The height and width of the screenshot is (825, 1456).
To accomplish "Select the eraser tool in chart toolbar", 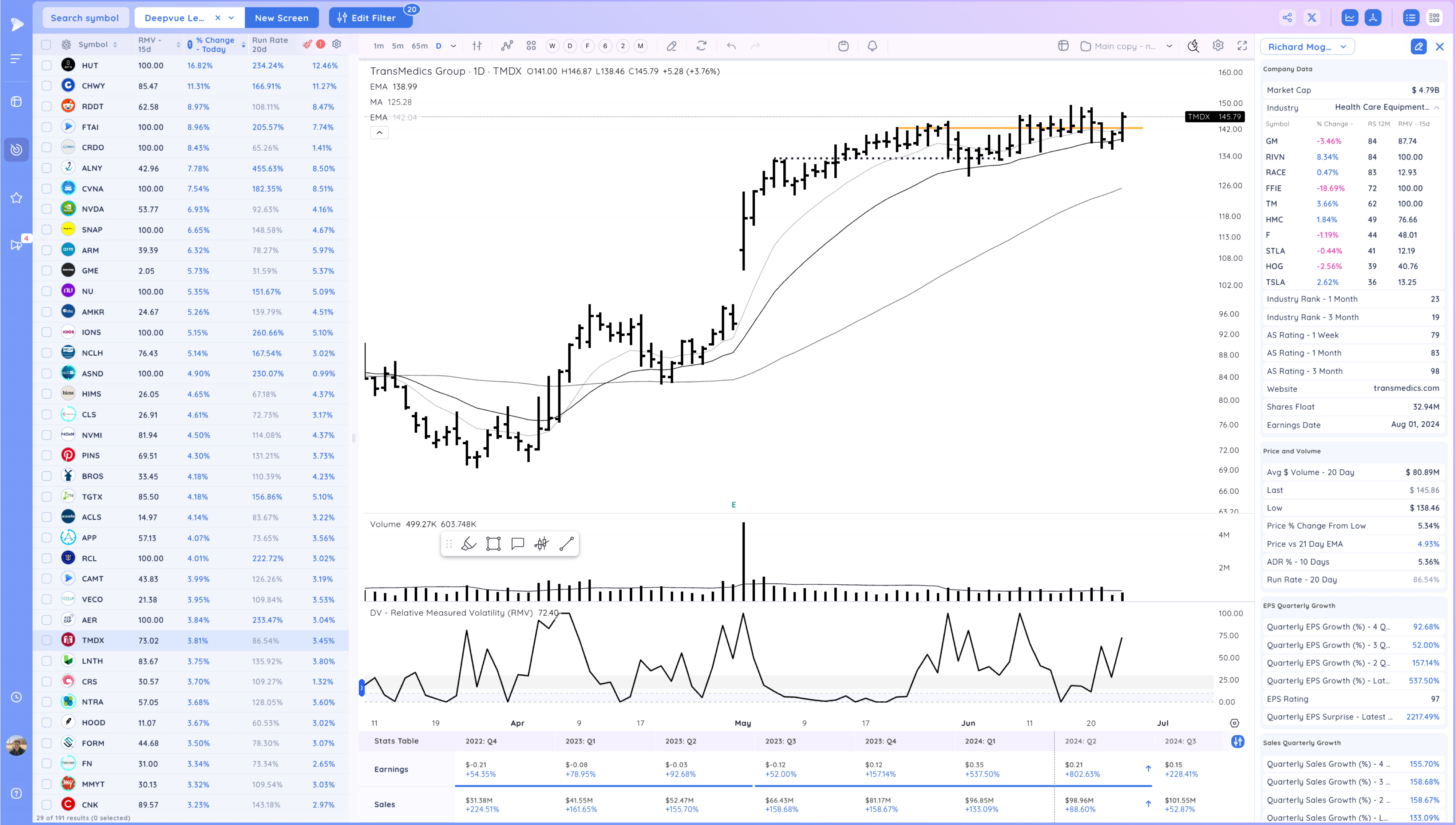I will pyautogui.click(x=672, y=46).
